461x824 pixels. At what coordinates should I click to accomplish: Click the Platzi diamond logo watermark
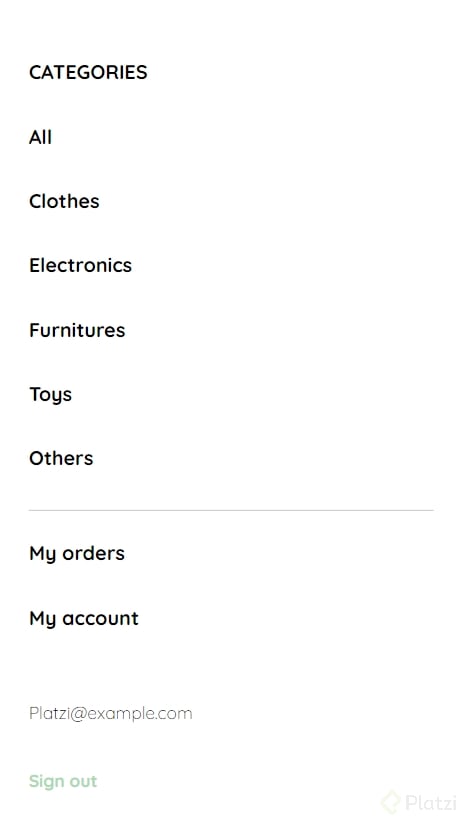click(391, 802)
